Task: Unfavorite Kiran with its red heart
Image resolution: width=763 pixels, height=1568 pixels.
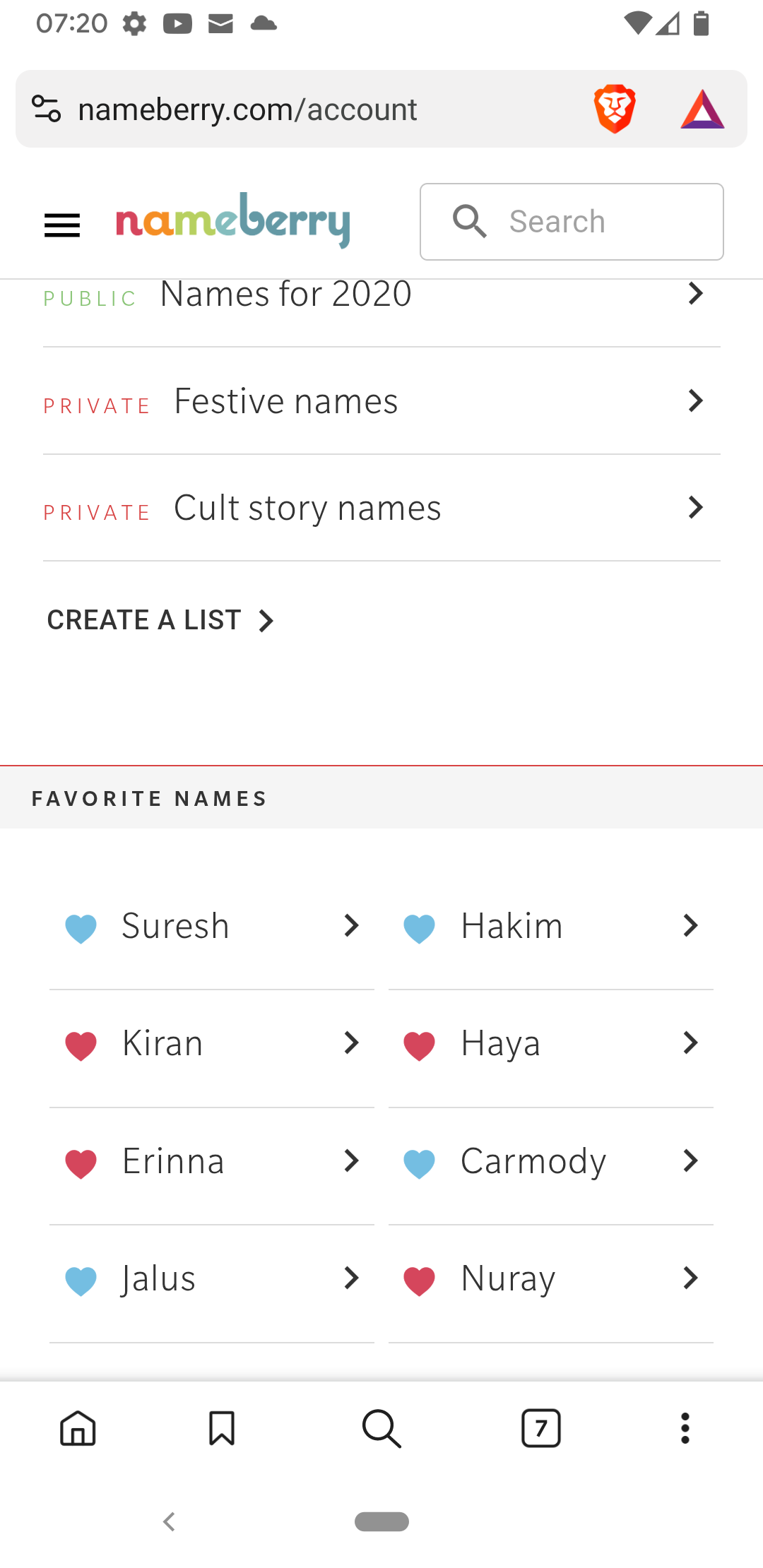Action: click(81, 1046)
